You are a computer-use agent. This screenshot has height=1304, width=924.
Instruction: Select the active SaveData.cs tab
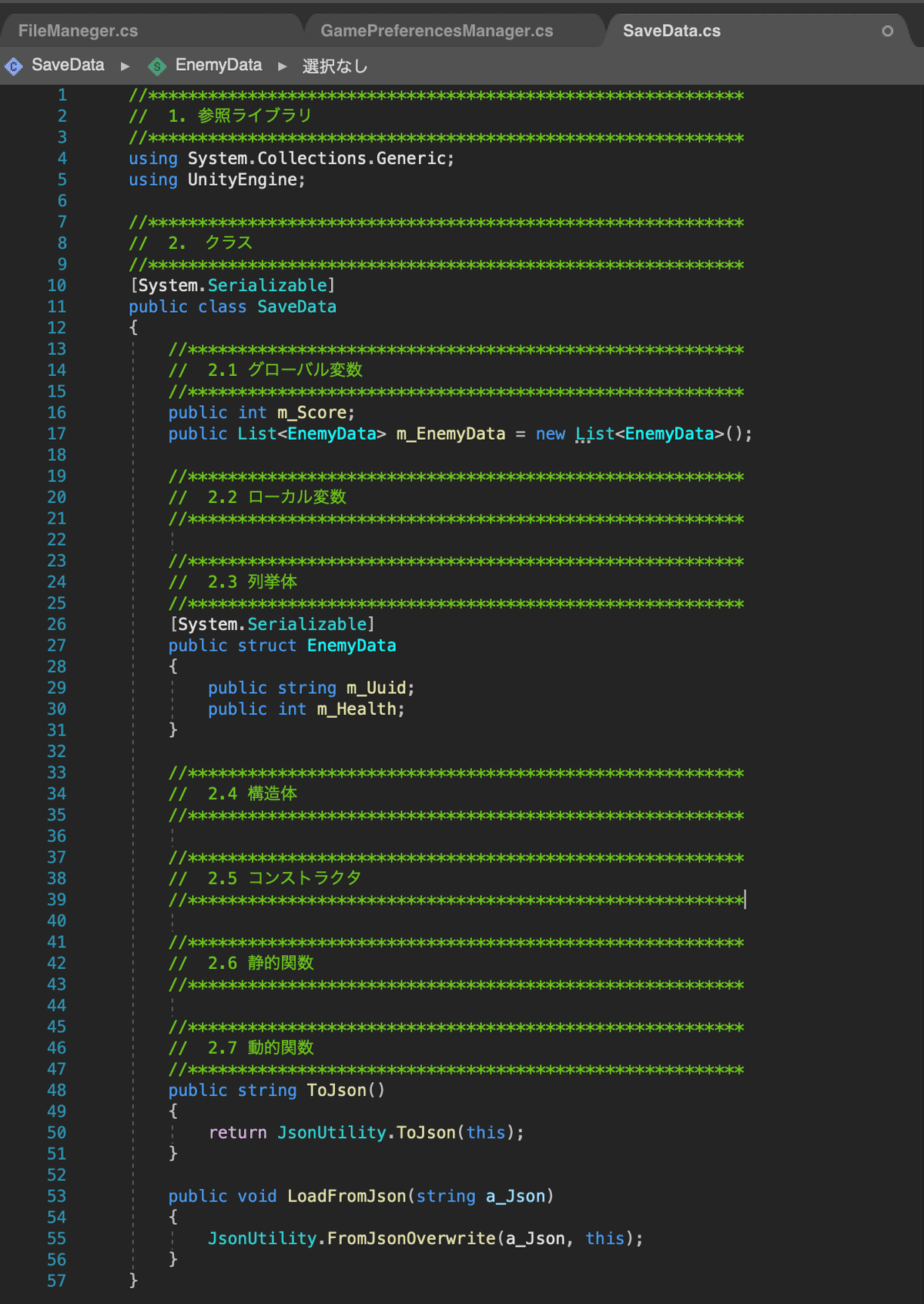(x=671, y=30)
